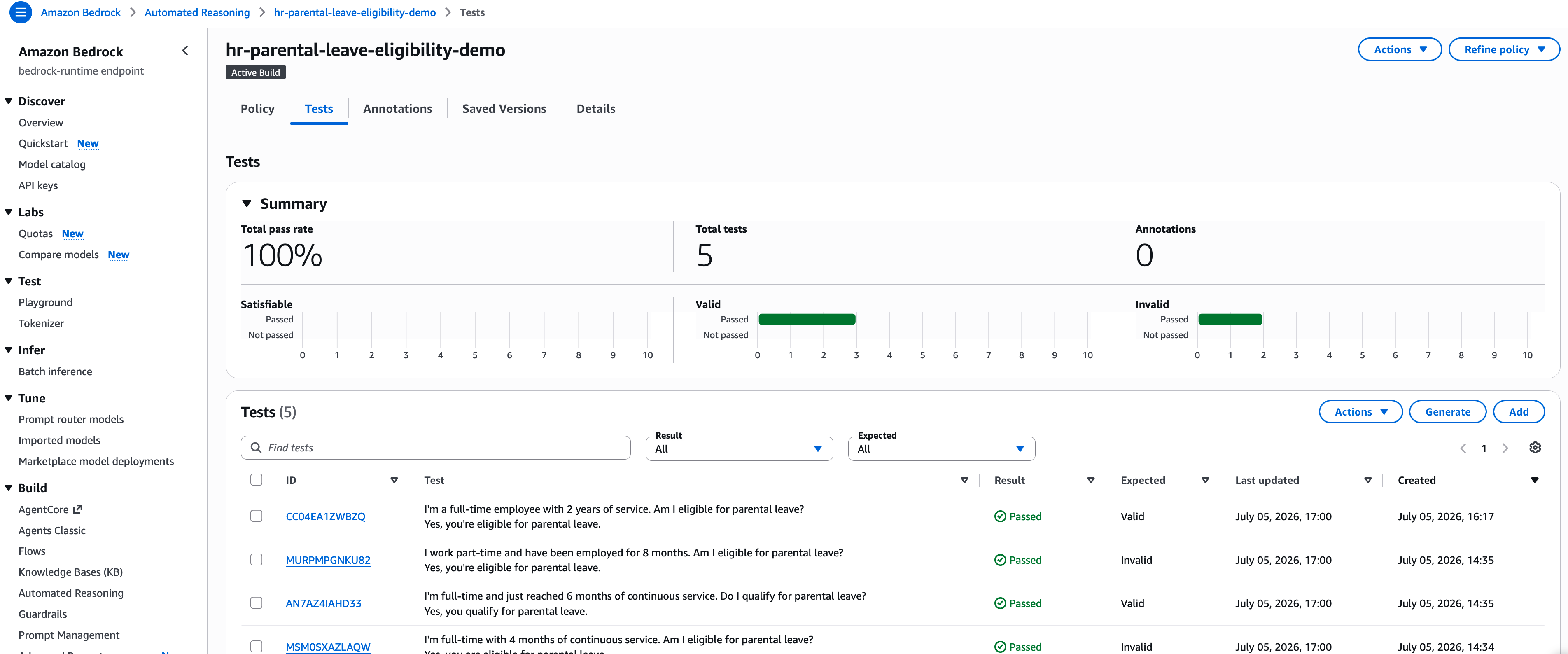This screenshot has height=654, width=1568.
Task: Click the search magnifier icon in Find tests
Action: [256, 448]
